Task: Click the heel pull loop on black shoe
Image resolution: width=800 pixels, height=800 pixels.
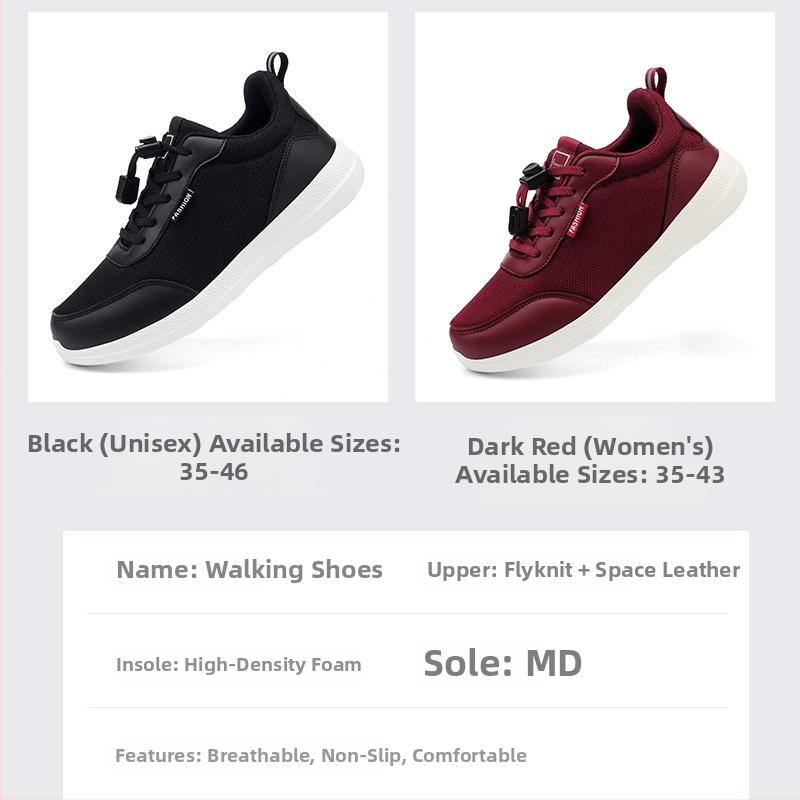Action: point(277,65)
